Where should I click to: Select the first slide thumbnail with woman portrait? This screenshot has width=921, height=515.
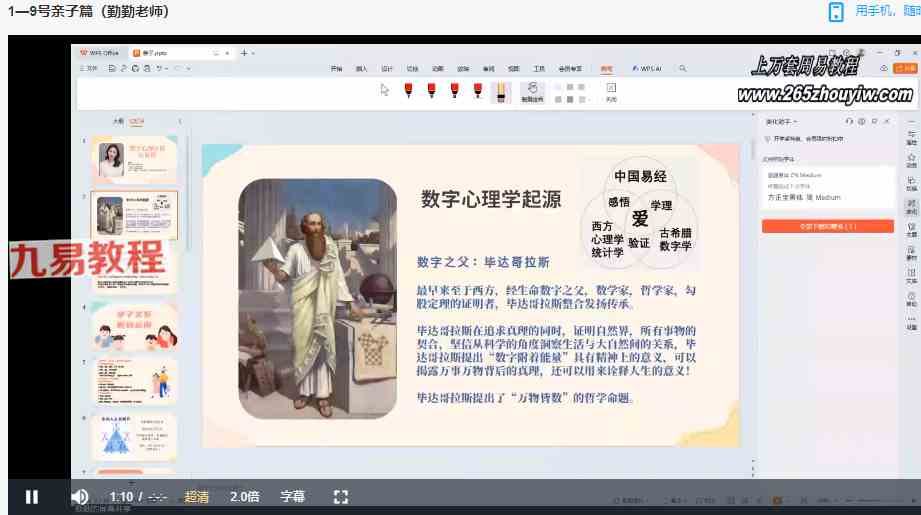tap(134, 159)
